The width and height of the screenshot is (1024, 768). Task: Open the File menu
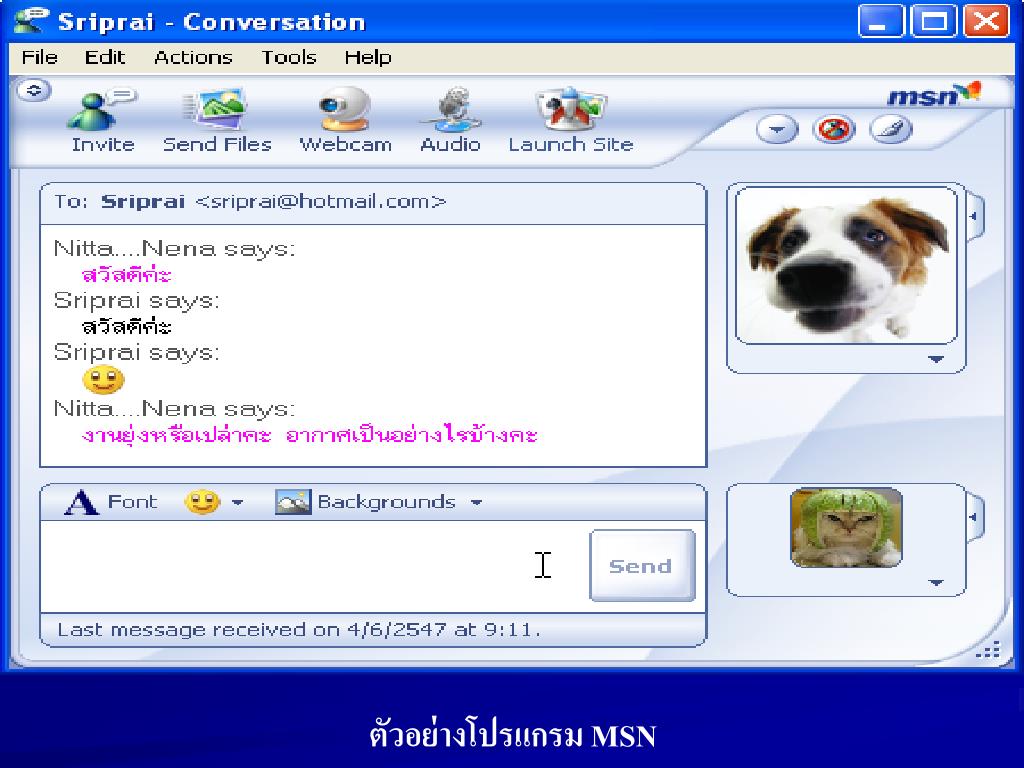coord(39,57)
